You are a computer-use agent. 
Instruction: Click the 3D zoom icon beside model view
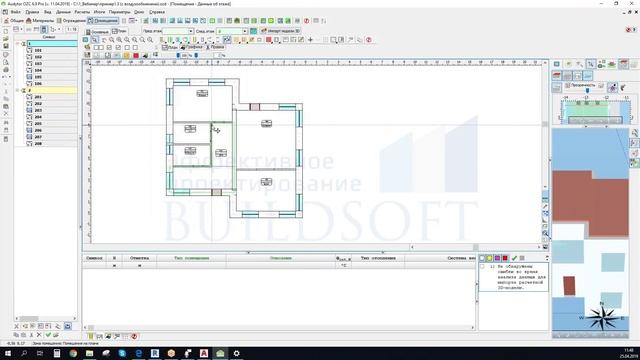635,133
